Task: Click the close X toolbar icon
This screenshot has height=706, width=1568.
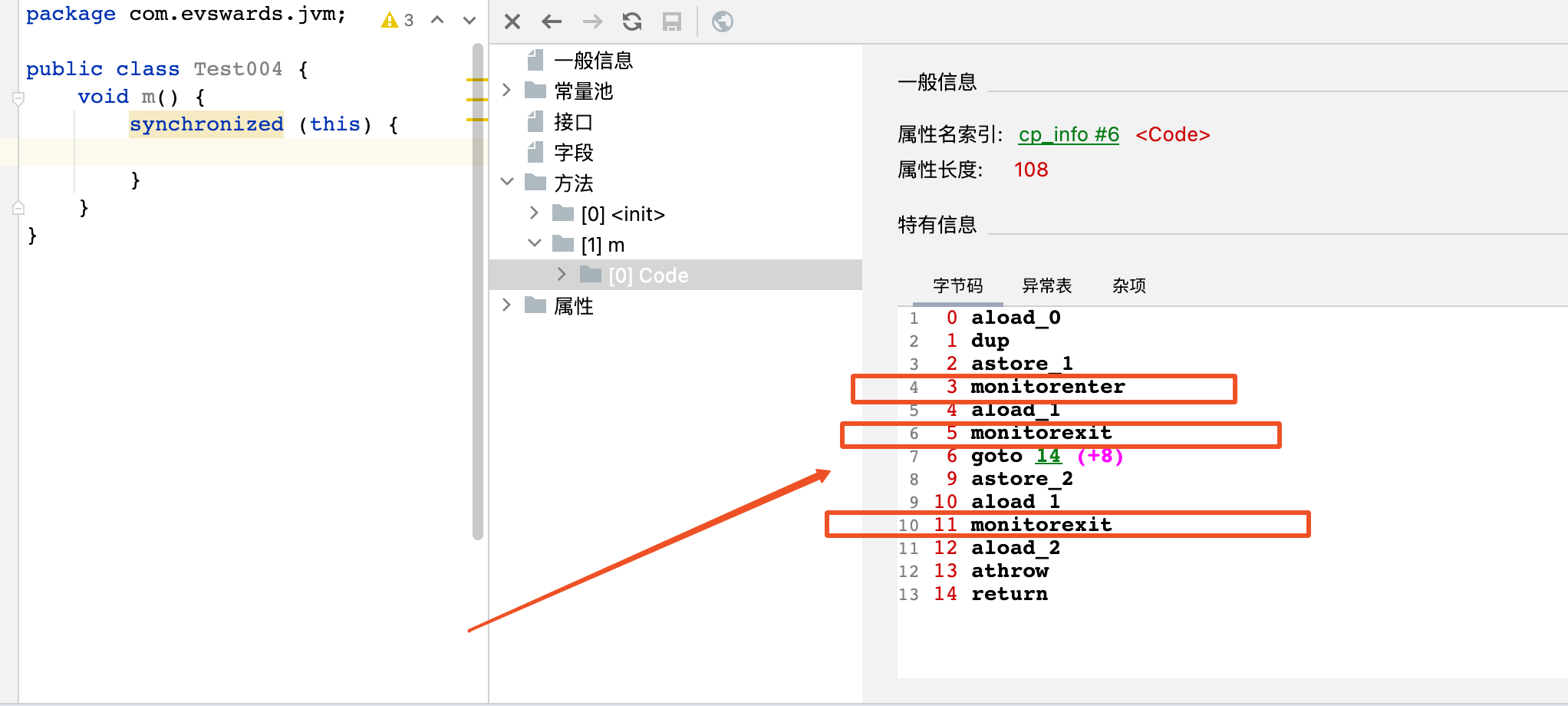Action: (512, 21)
